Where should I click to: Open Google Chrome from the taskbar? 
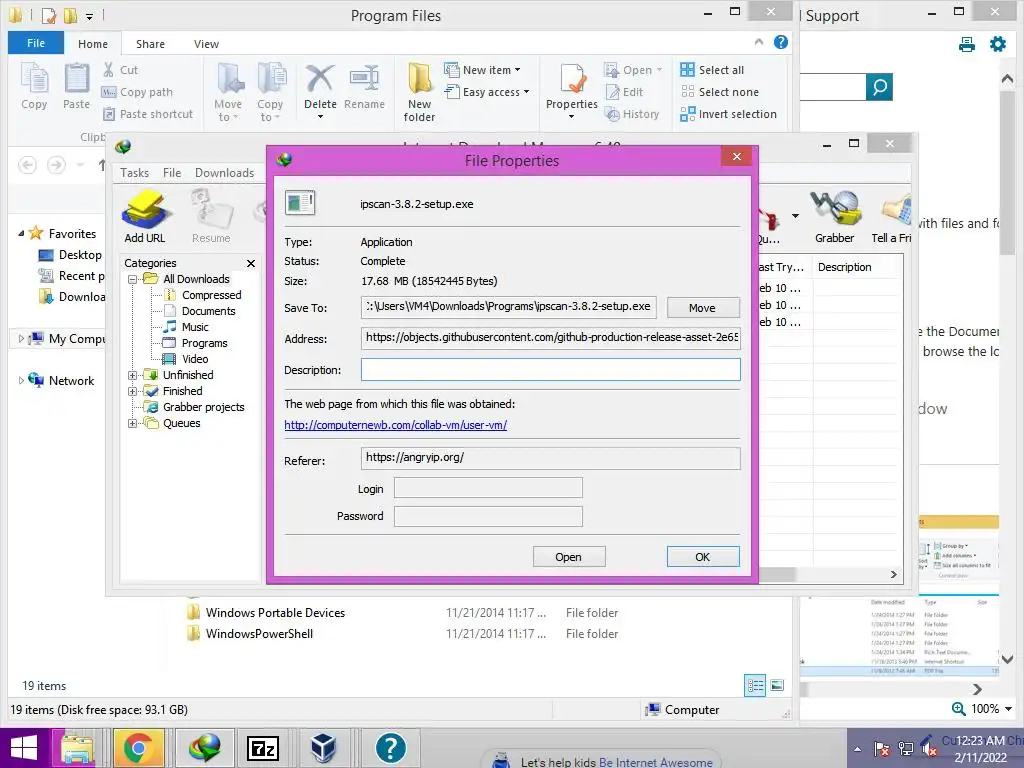tap(137, 748)
